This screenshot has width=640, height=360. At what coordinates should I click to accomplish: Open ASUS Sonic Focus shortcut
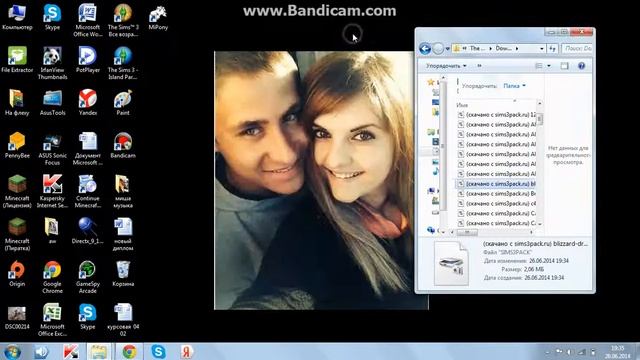(52, 149)
